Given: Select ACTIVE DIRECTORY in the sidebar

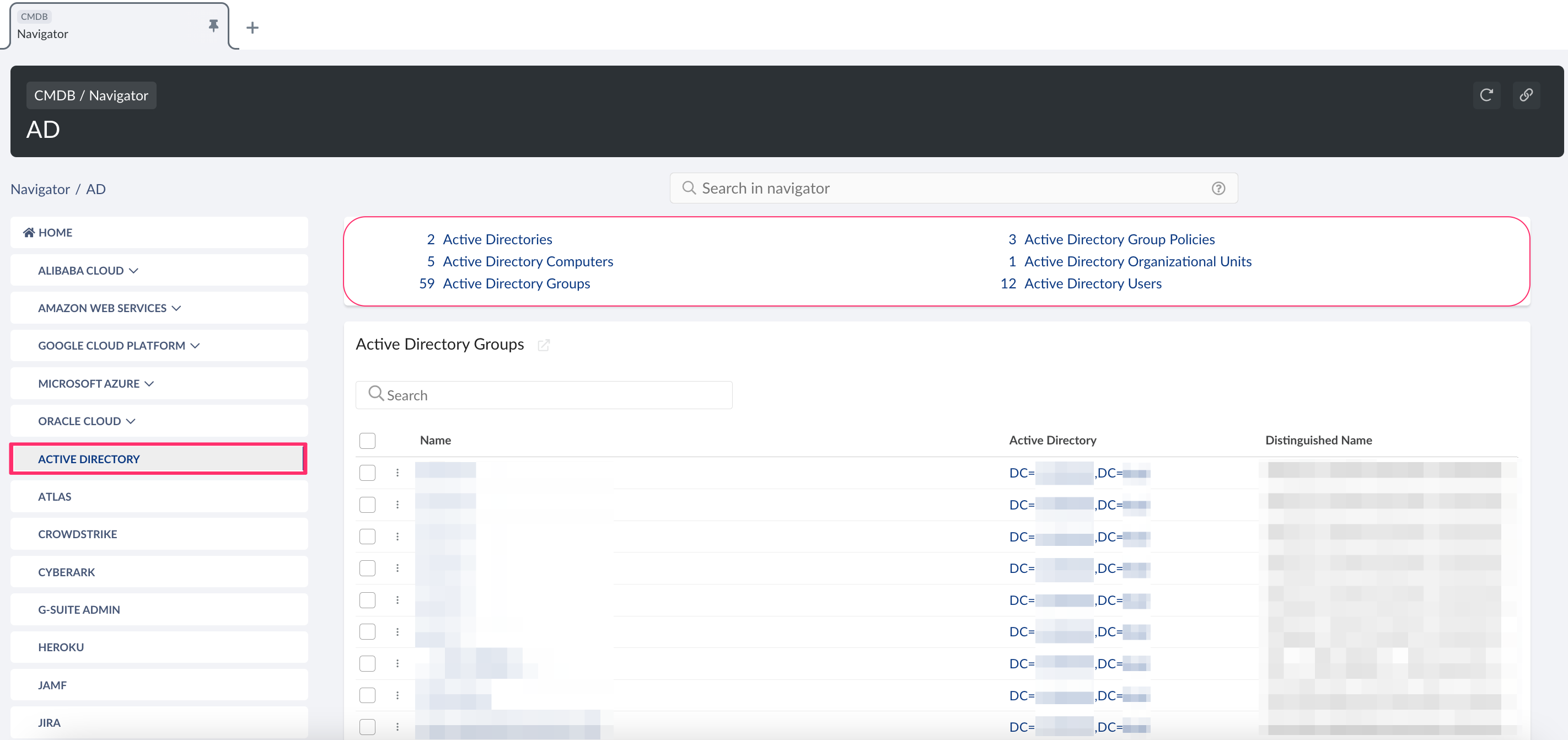Looking at the screenshot, I should 89,459.
